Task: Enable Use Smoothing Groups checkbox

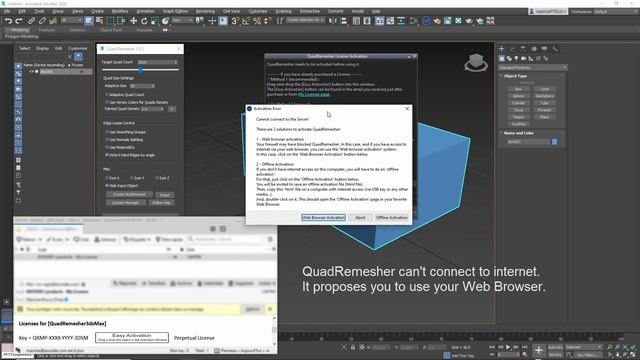Action: [107, 132]
